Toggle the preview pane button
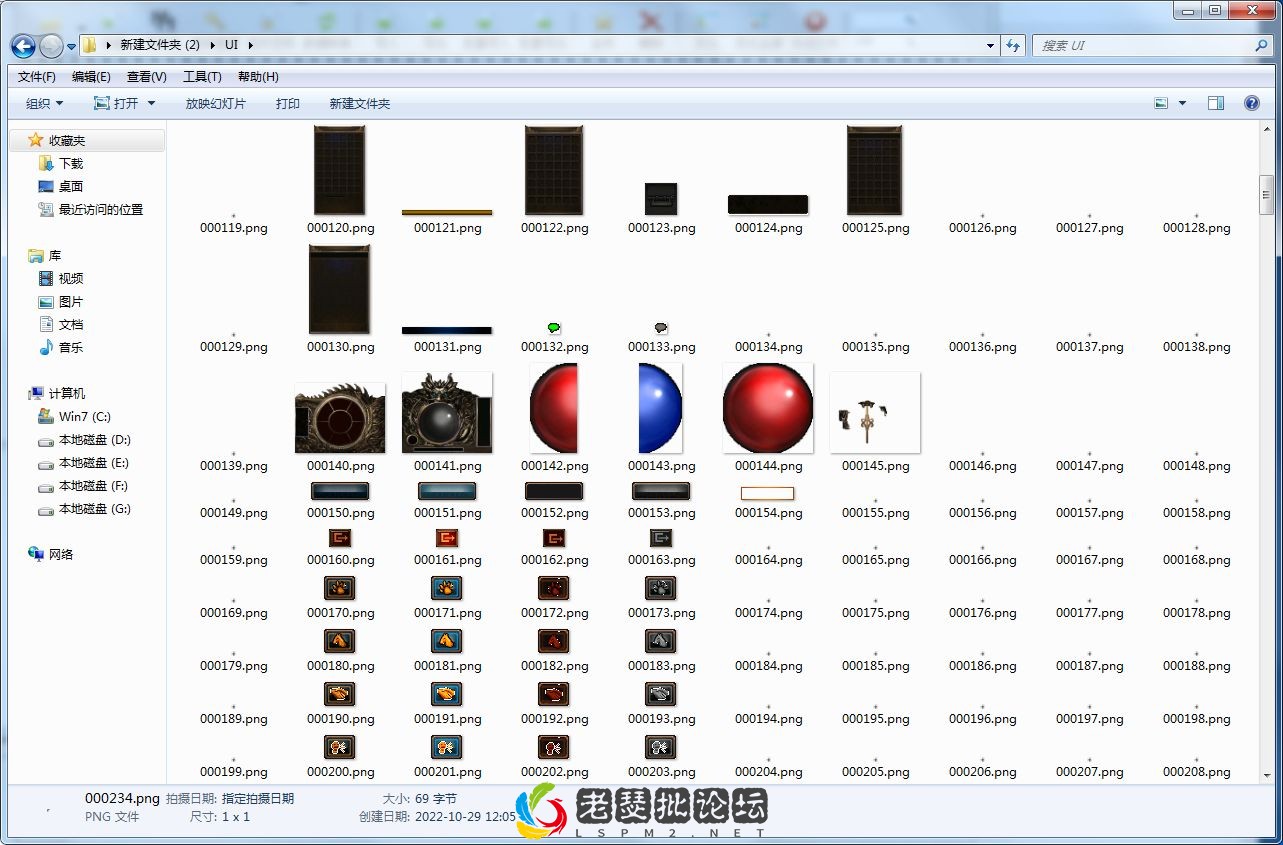This screenshot has width=1283, height=845. [x=1216, y=103]
